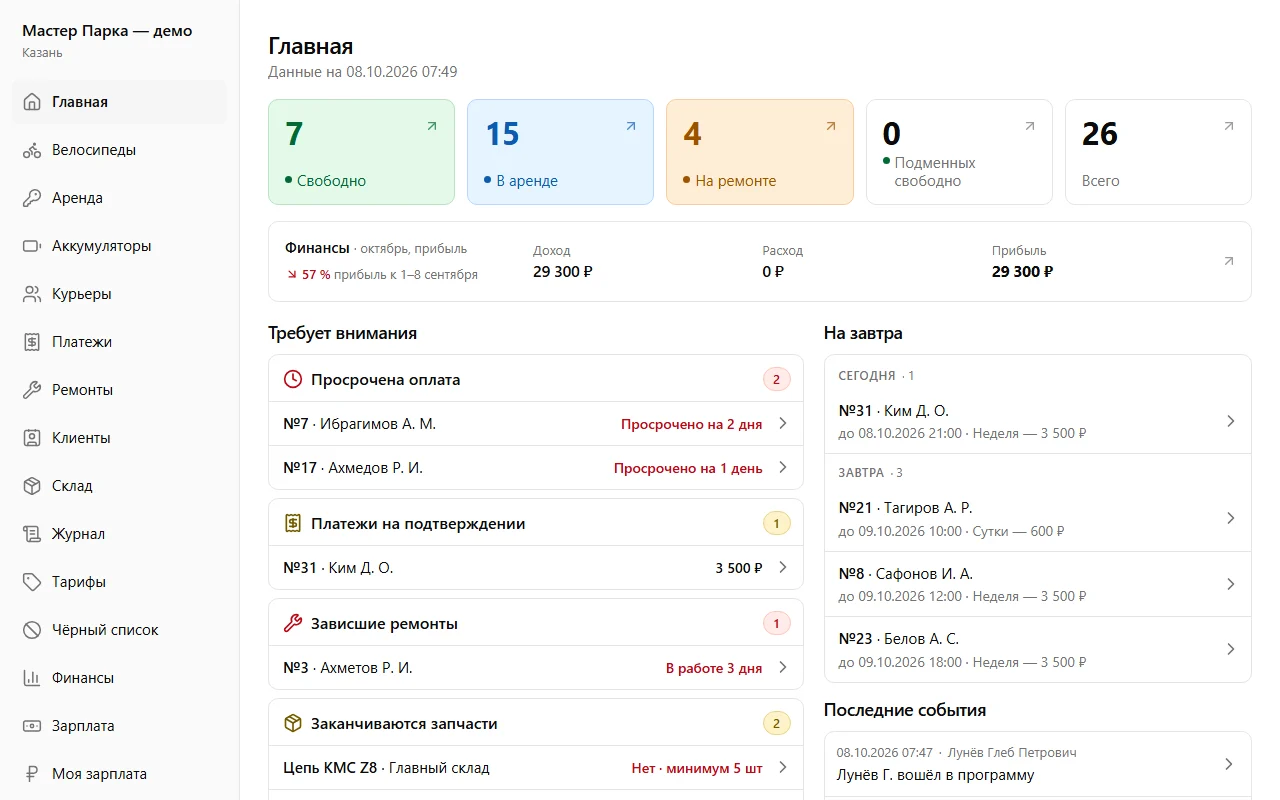Click the ruble icon for Моя зарплата
Viewport: 1280px width, 800px height.
pyautogui.click(x=32, y=774)
